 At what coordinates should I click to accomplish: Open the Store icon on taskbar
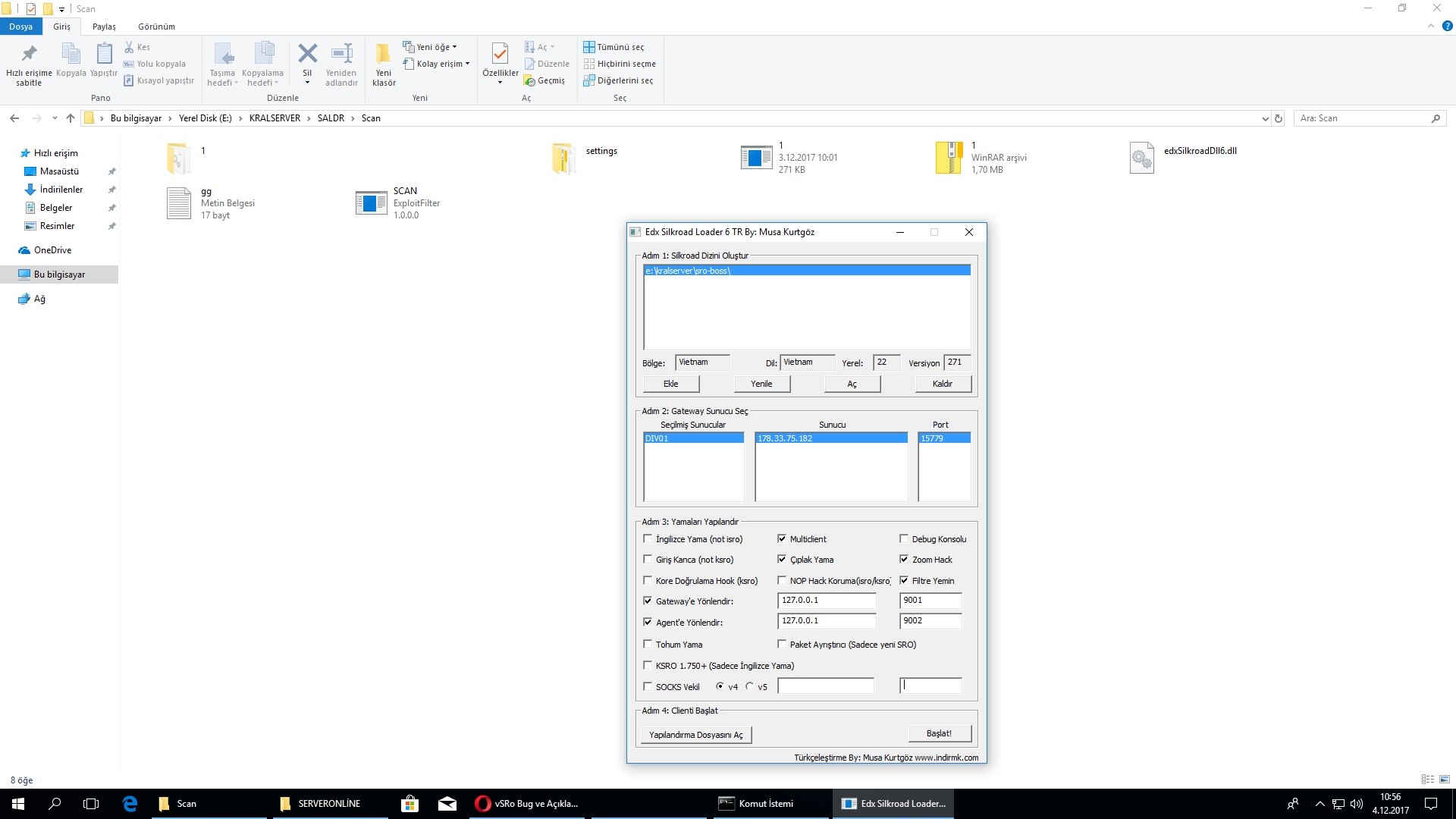tap(409, 804)
